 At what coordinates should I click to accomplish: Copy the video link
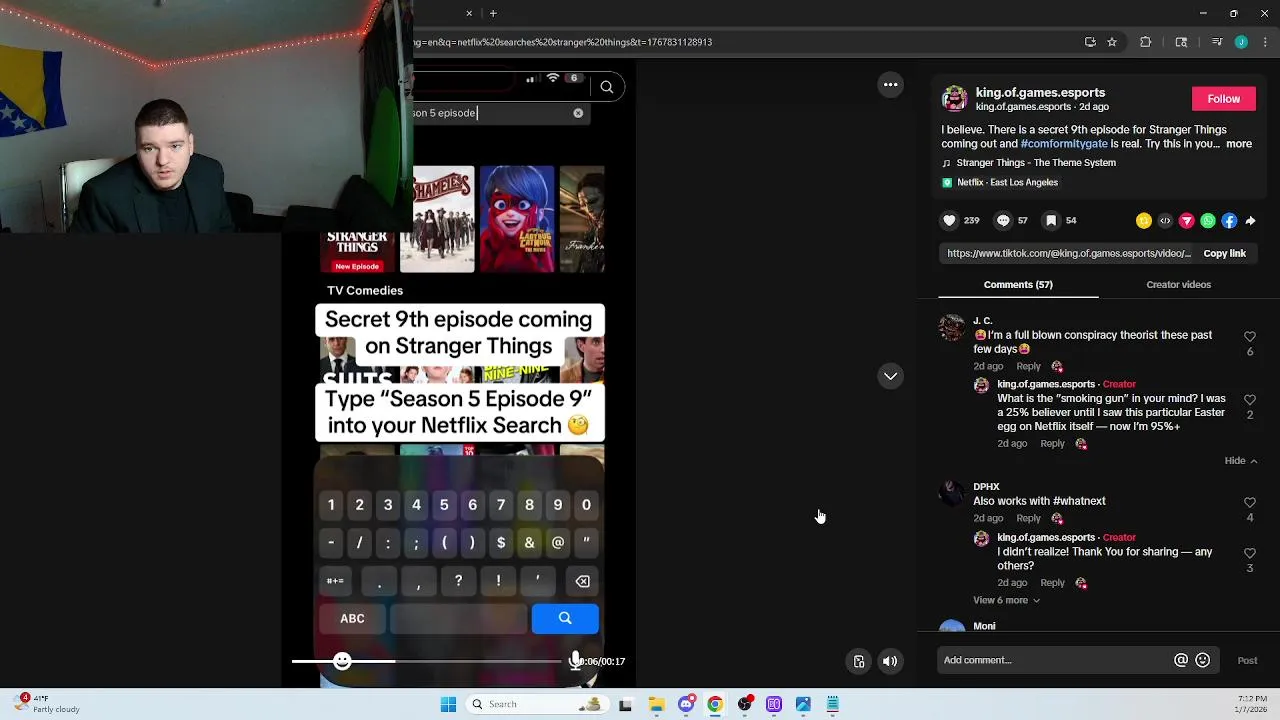pyautogui.click(x=1224, y=254)
